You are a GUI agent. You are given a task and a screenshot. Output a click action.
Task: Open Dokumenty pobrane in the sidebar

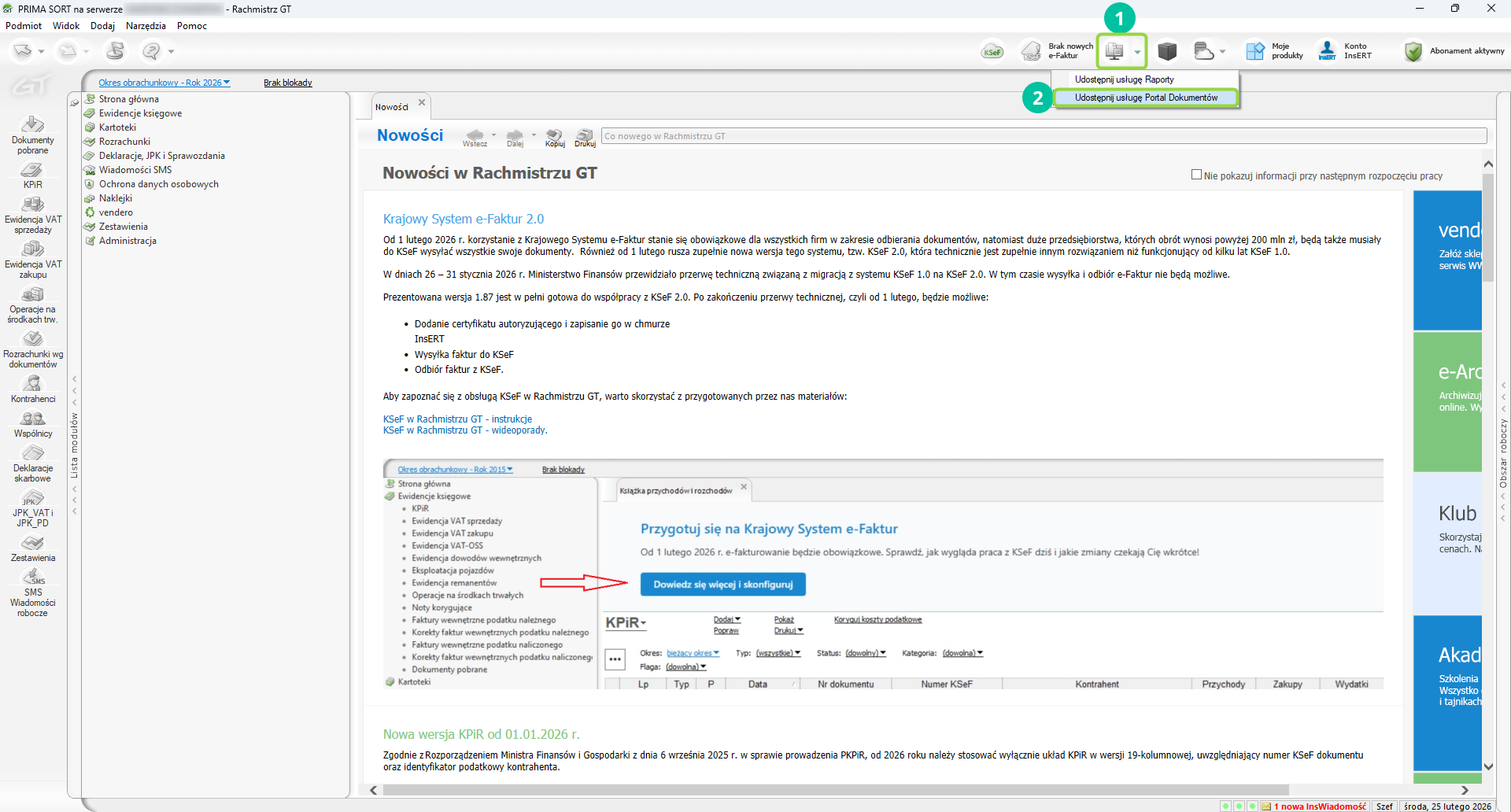coord(32,134)
